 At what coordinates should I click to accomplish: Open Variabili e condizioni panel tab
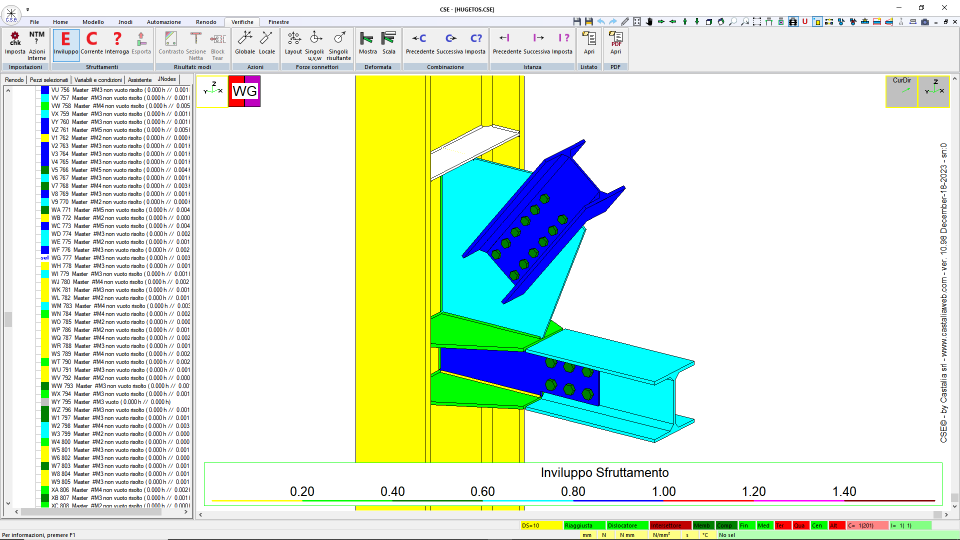[98, 80]
